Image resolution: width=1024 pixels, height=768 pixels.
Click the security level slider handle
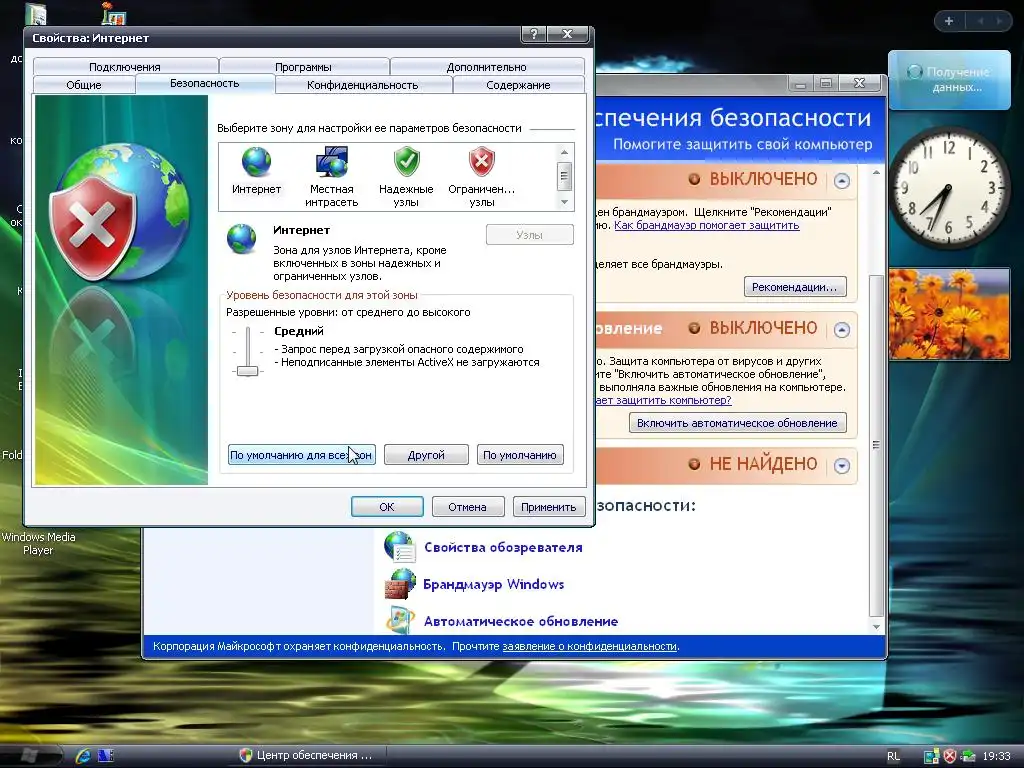click(x=248, y=371)
